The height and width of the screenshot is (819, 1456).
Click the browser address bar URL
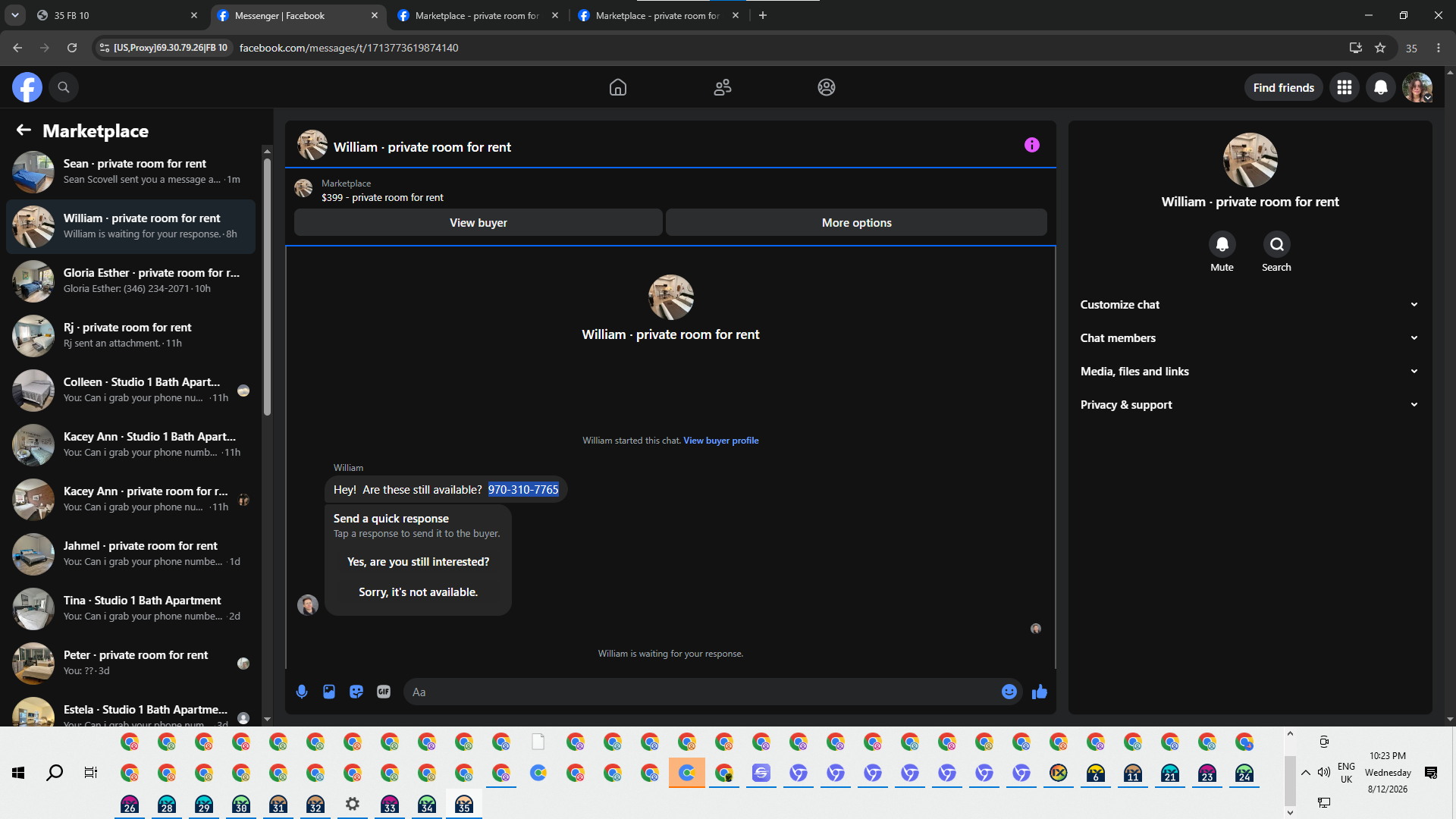pyautogui.click(x=349, y=48)
